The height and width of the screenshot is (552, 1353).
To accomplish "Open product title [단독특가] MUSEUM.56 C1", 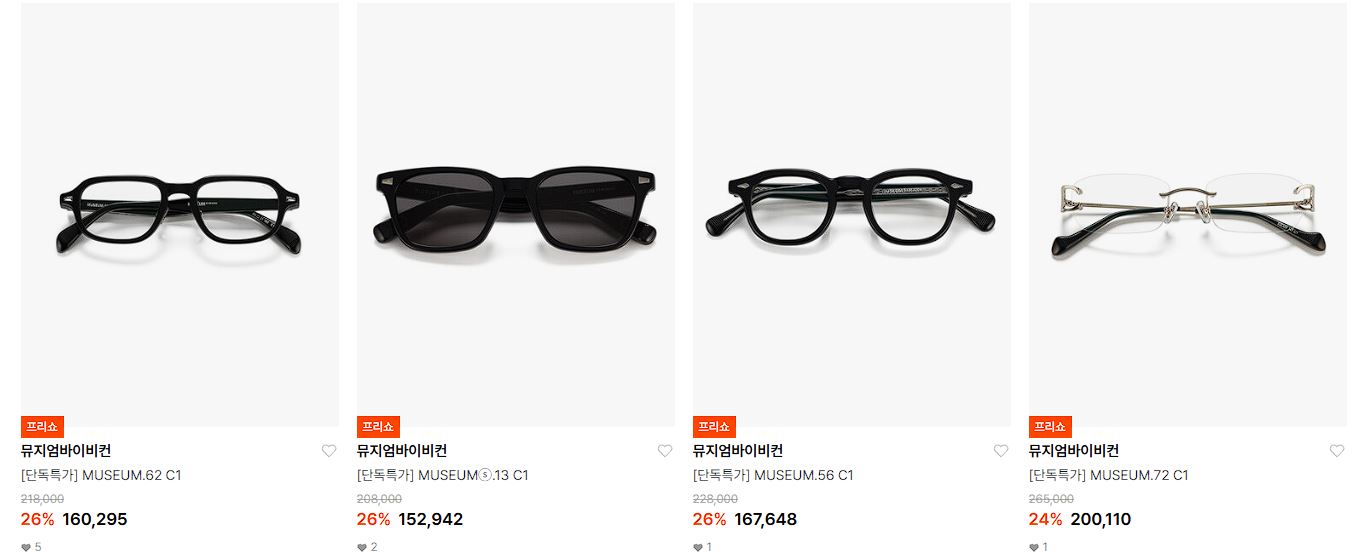I will click(x=773, y=475).
